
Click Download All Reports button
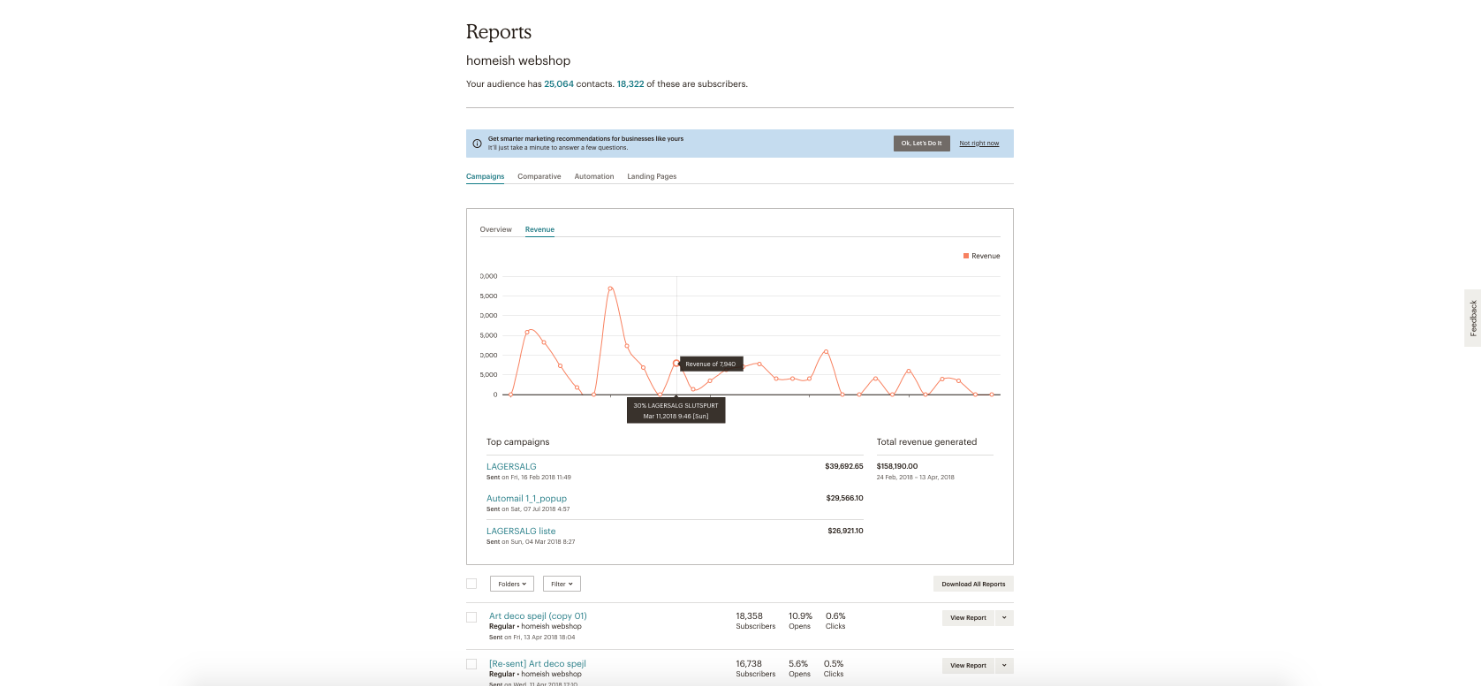(973, 584)
